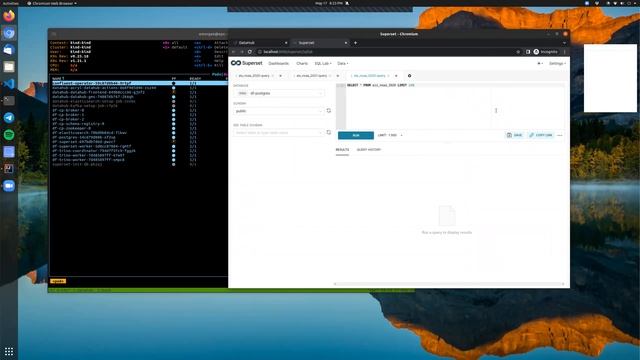Add a new query tab
Screen dimensions: 640x360
point(409,76)
